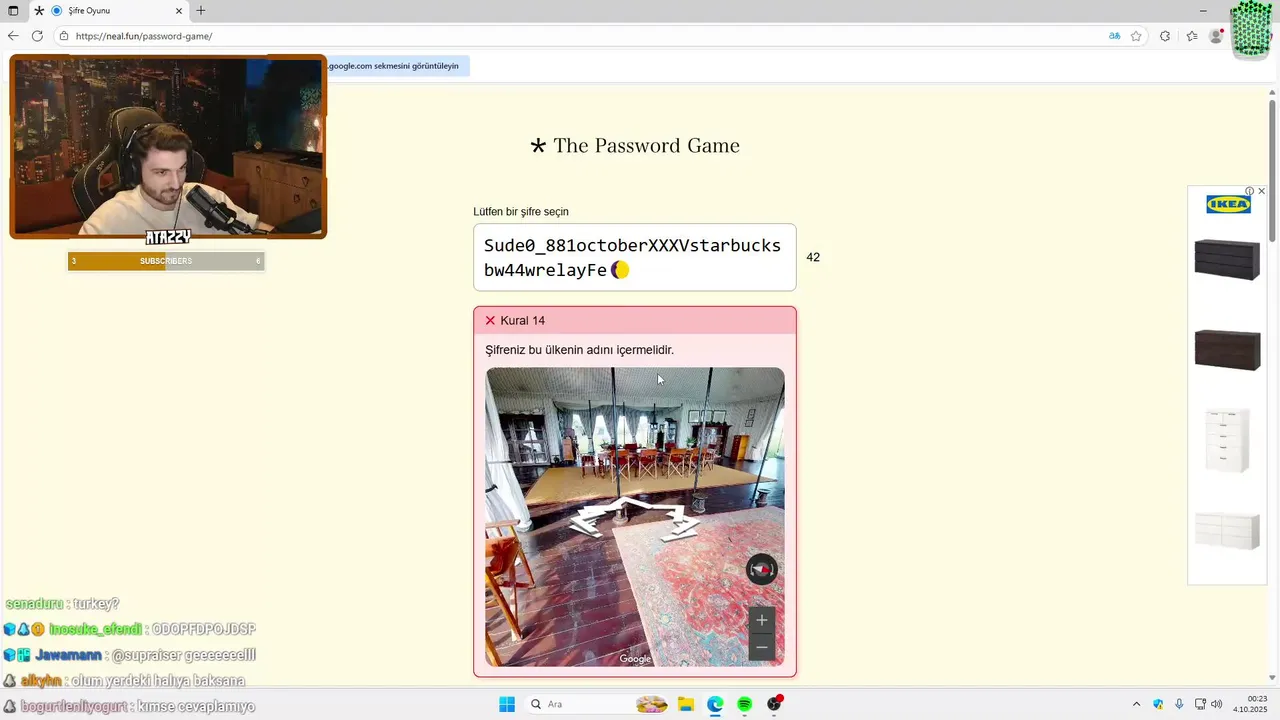
Task: Click the SUBSCRIBERS goal progress bar
Action: (x=166, y=261)
